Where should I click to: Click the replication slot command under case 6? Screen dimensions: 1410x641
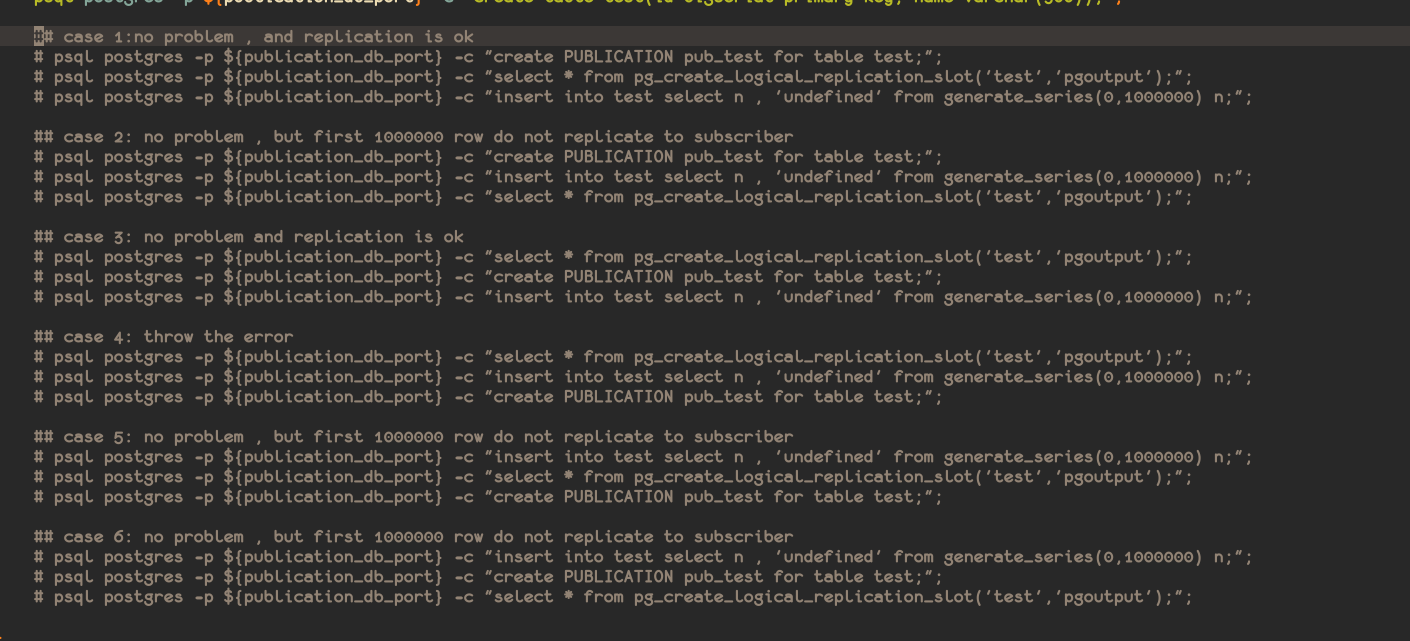click(613, 597)
